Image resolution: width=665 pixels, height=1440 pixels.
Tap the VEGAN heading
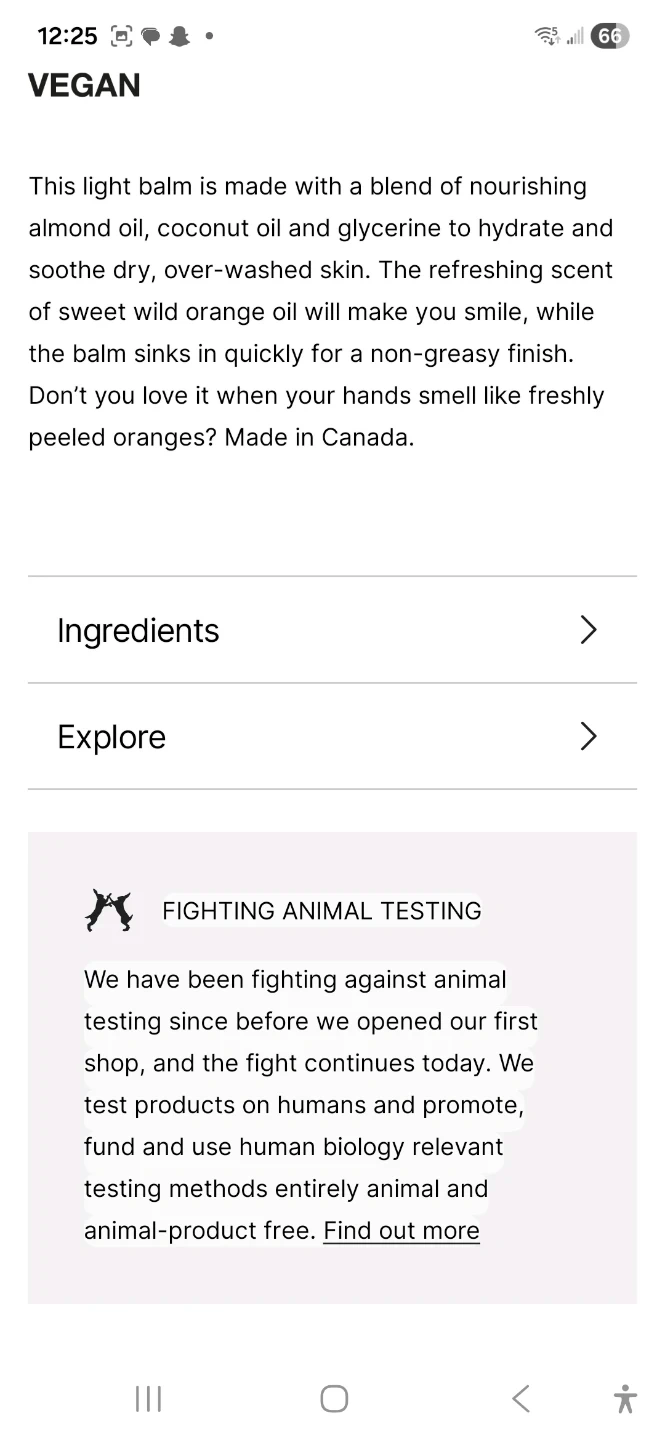click(x=84, y=86)
